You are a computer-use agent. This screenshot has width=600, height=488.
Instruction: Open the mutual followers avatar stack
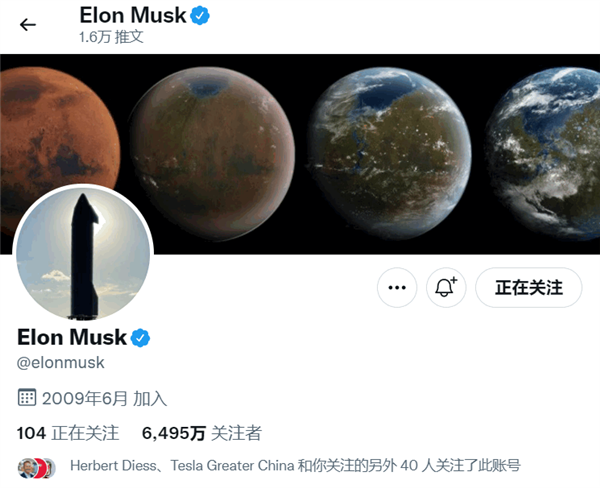37,467
